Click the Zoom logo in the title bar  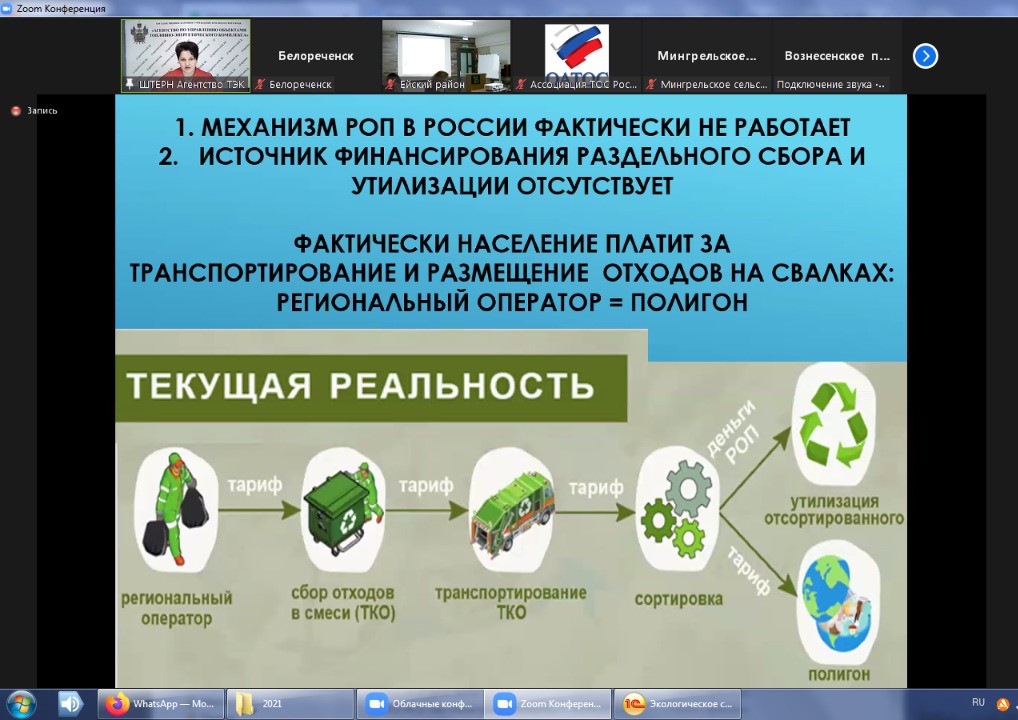(8, 8)
